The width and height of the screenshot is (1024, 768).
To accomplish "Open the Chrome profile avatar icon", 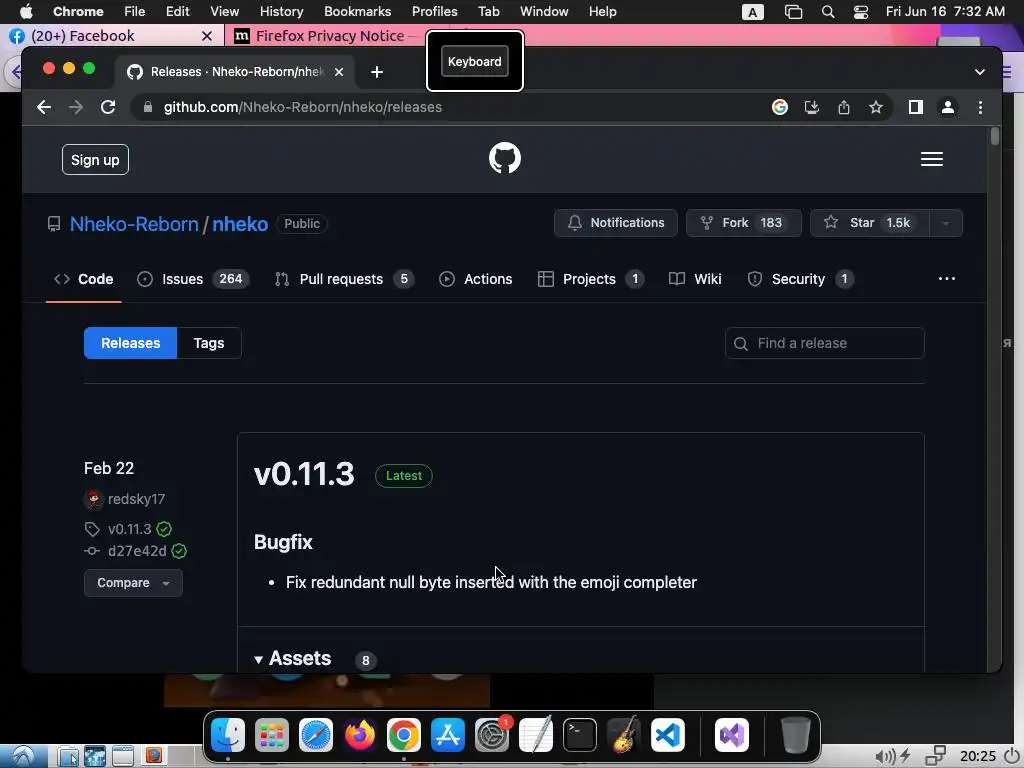I will (948, 107).
